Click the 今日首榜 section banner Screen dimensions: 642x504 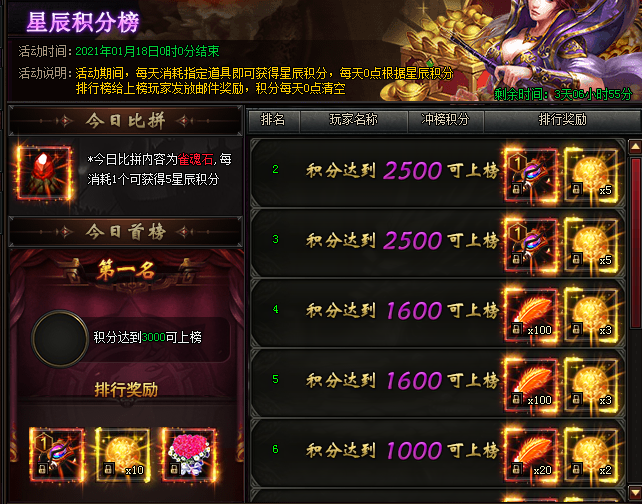pos(125,232)
